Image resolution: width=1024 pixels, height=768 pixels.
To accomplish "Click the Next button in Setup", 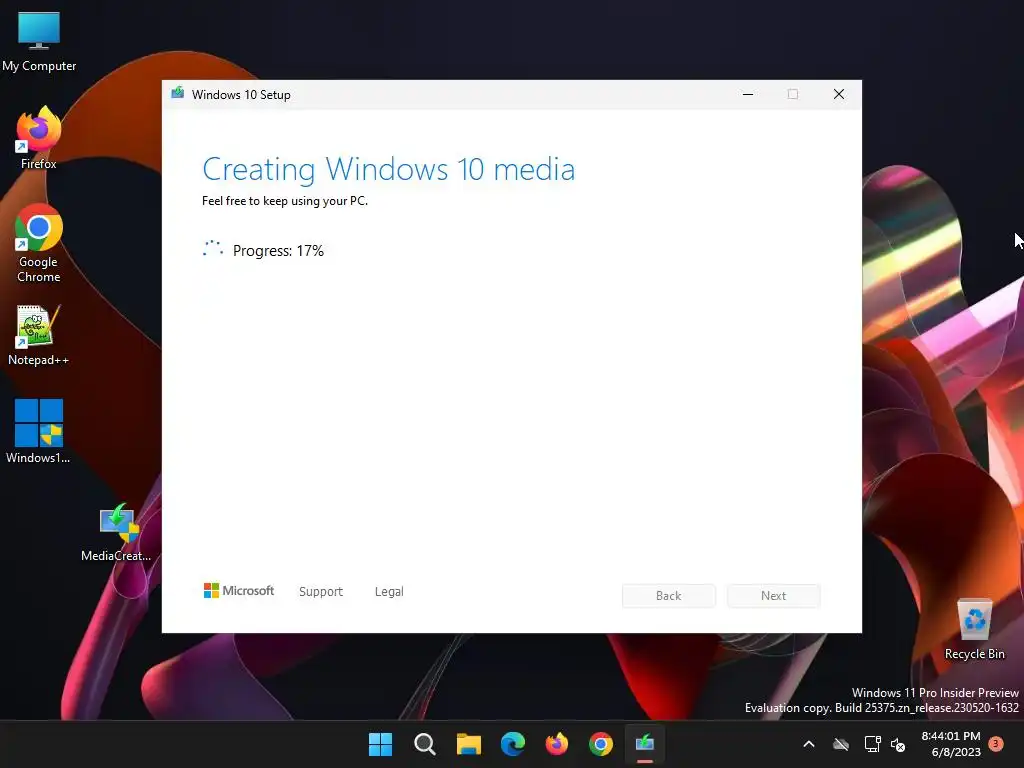I will [x=774, y=596].
